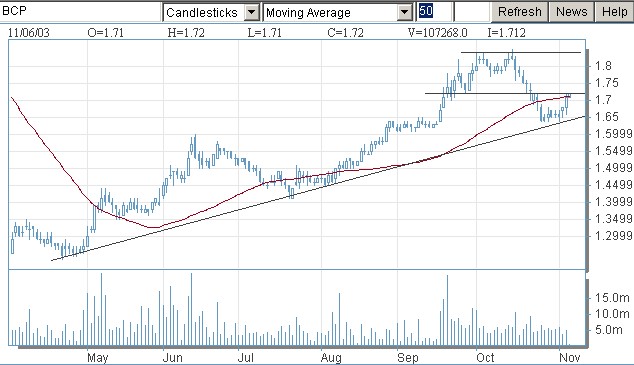
Task: Click the 5.0m volume axis label
Action: click(609, 330)
